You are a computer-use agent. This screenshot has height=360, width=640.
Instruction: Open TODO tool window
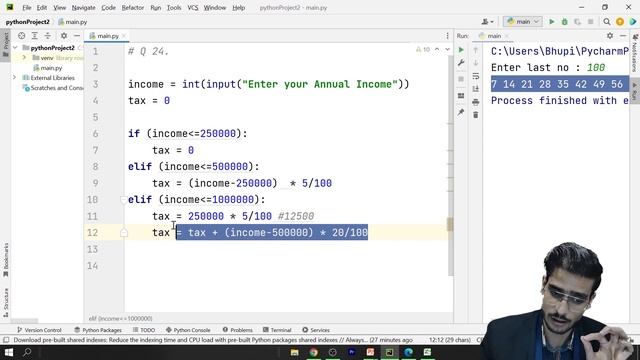144,330
